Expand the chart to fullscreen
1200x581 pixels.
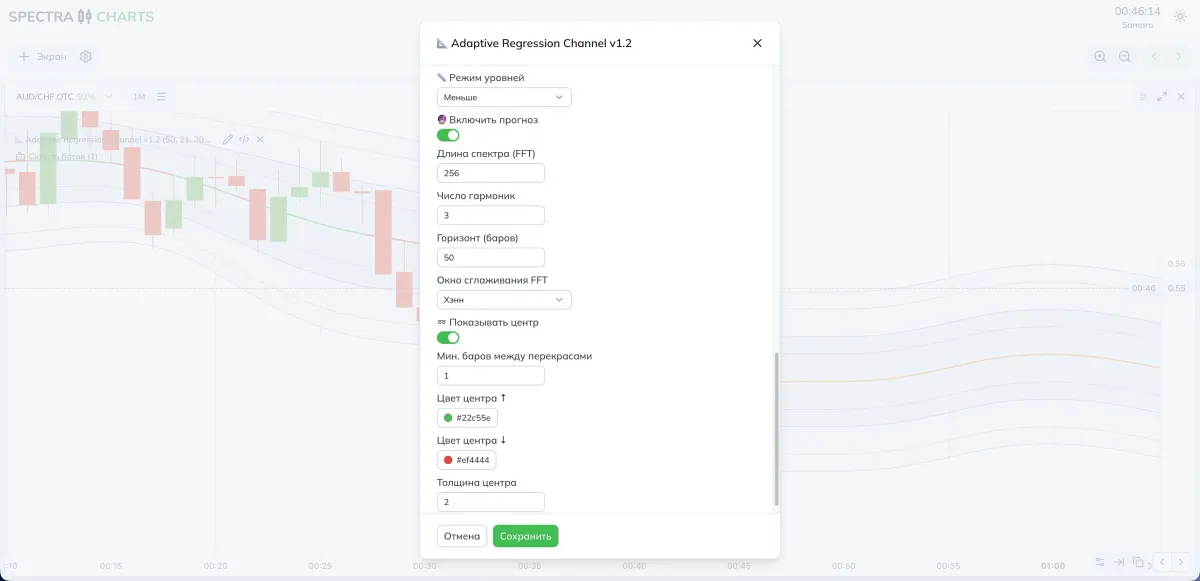[x=1162, y=97]
